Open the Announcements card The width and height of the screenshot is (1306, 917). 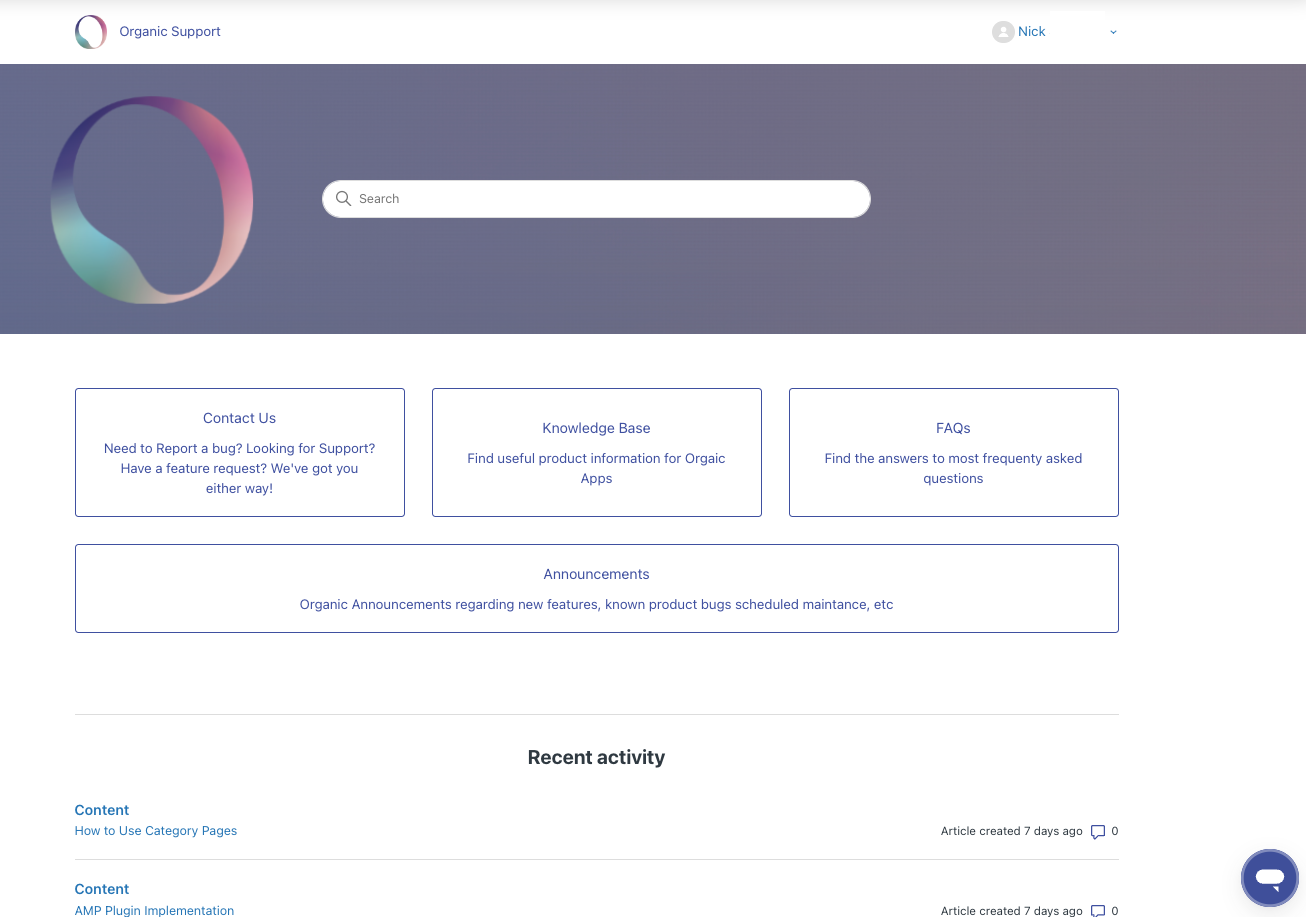pyautogui.click(x=597, y=588)
